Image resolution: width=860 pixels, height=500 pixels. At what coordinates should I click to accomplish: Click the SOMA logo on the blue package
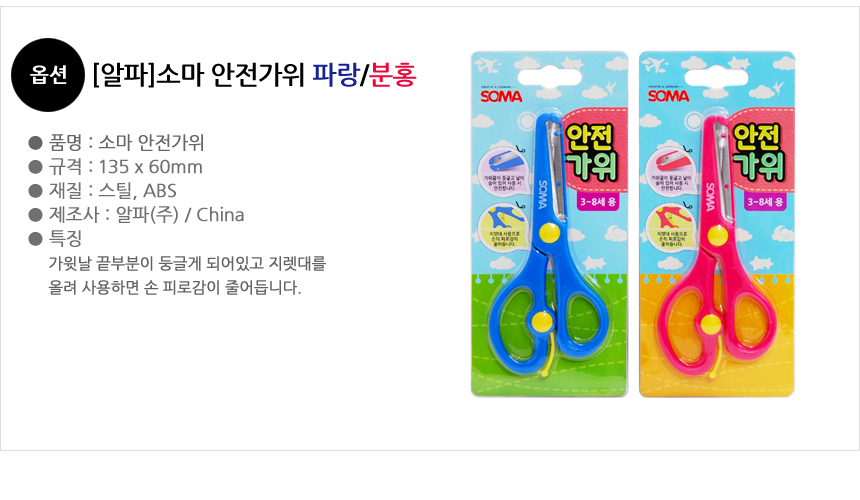pyautogui.click(x=501, y=96)
